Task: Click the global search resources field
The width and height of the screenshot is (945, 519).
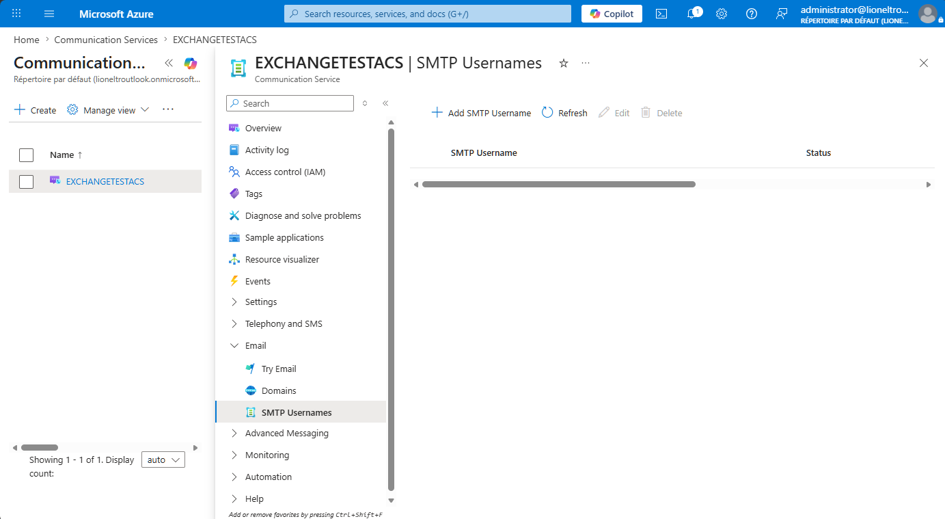Action: [427, 13]
